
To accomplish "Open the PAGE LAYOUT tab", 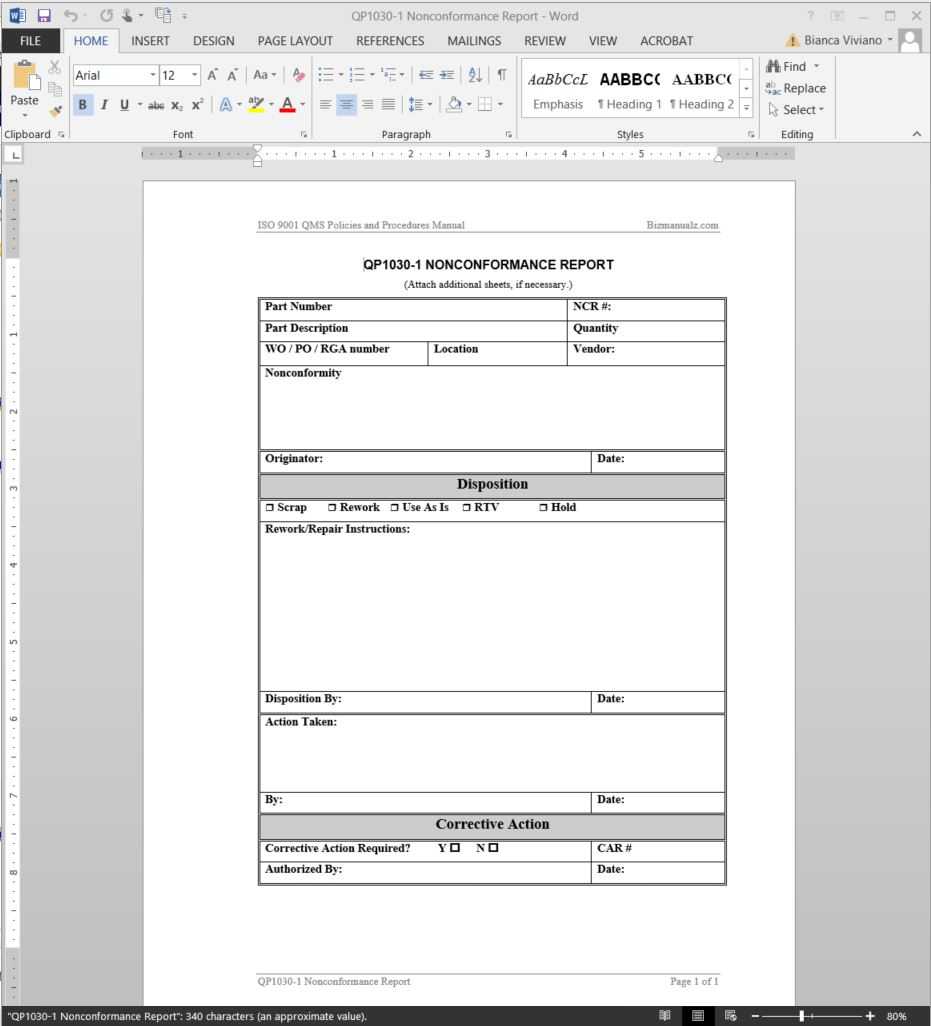I will (x=294, y=41).
